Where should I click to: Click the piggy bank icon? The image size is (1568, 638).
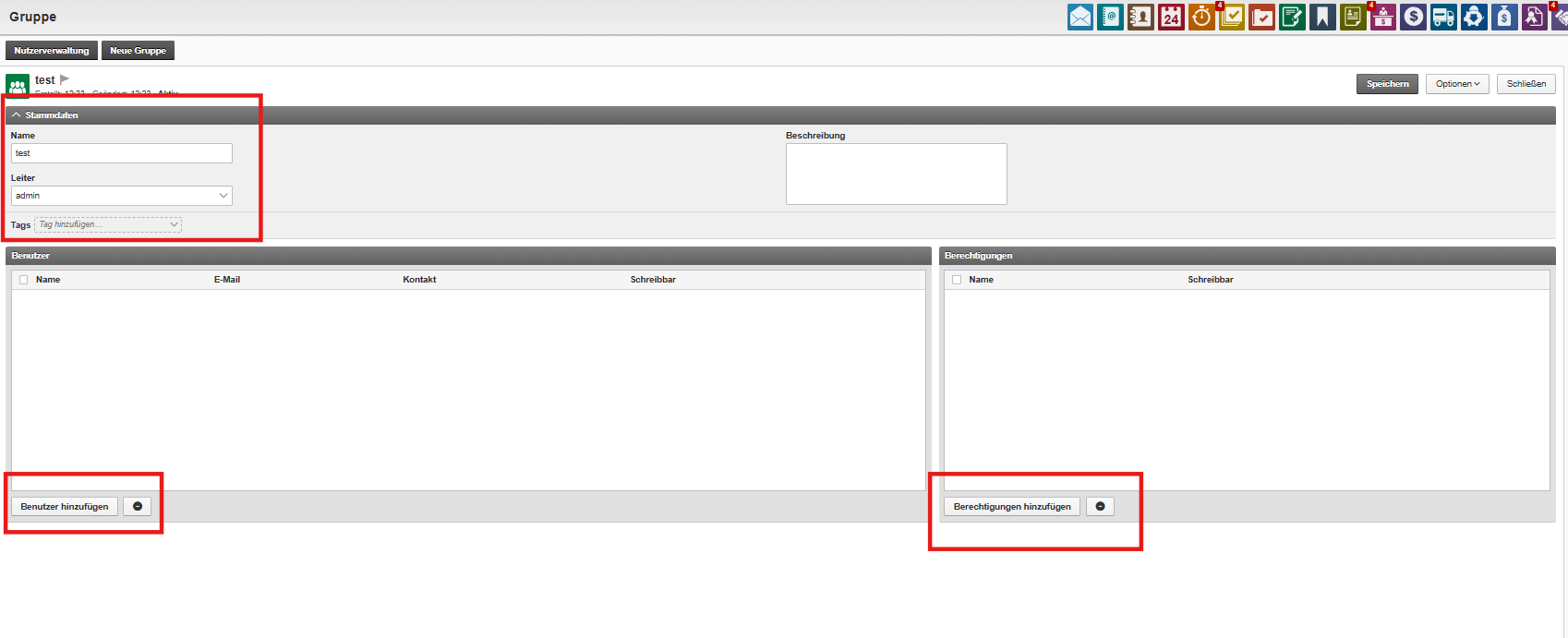click(1474, 17)
